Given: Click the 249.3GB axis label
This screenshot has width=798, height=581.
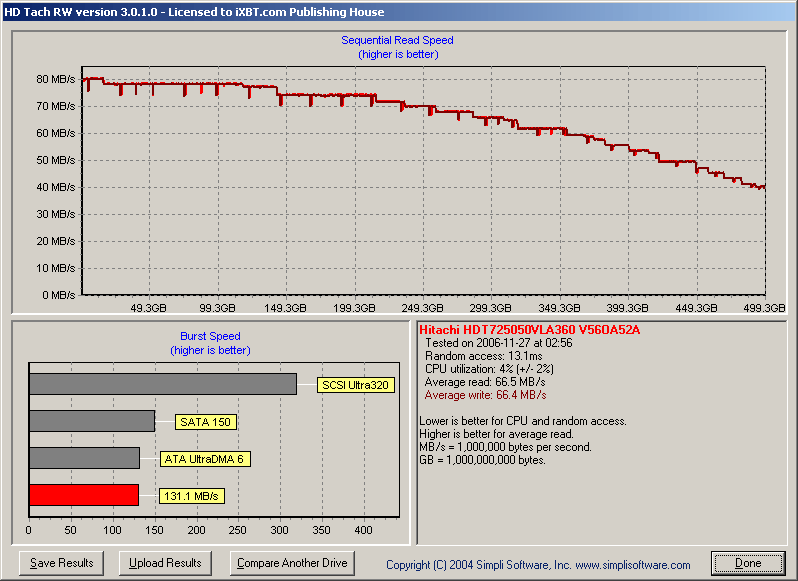Looking at the screenshot, I should coord(422,308).
